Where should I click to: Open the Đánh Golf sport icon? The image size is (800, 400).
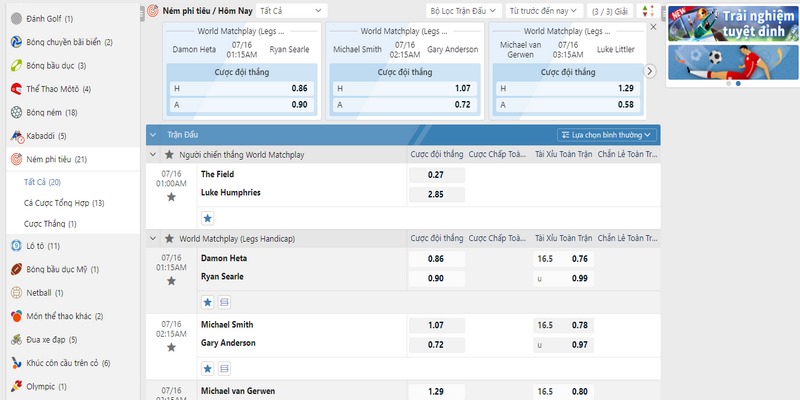(x=16, y=19)
